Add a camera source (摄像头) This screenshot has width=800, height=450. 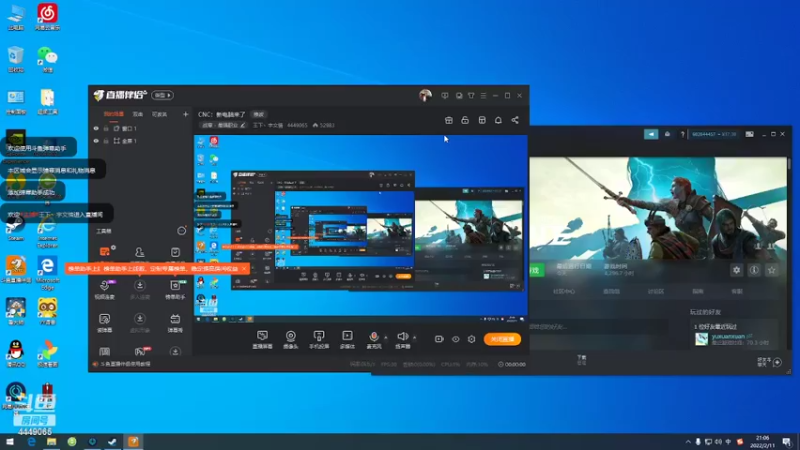[x=290, y=339]
